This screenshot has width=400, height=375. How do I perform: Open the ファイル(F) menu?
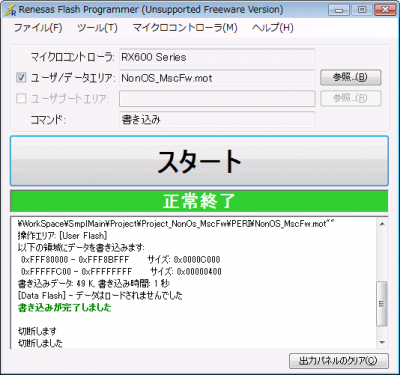pyautogui.click(x=38, y=27)
